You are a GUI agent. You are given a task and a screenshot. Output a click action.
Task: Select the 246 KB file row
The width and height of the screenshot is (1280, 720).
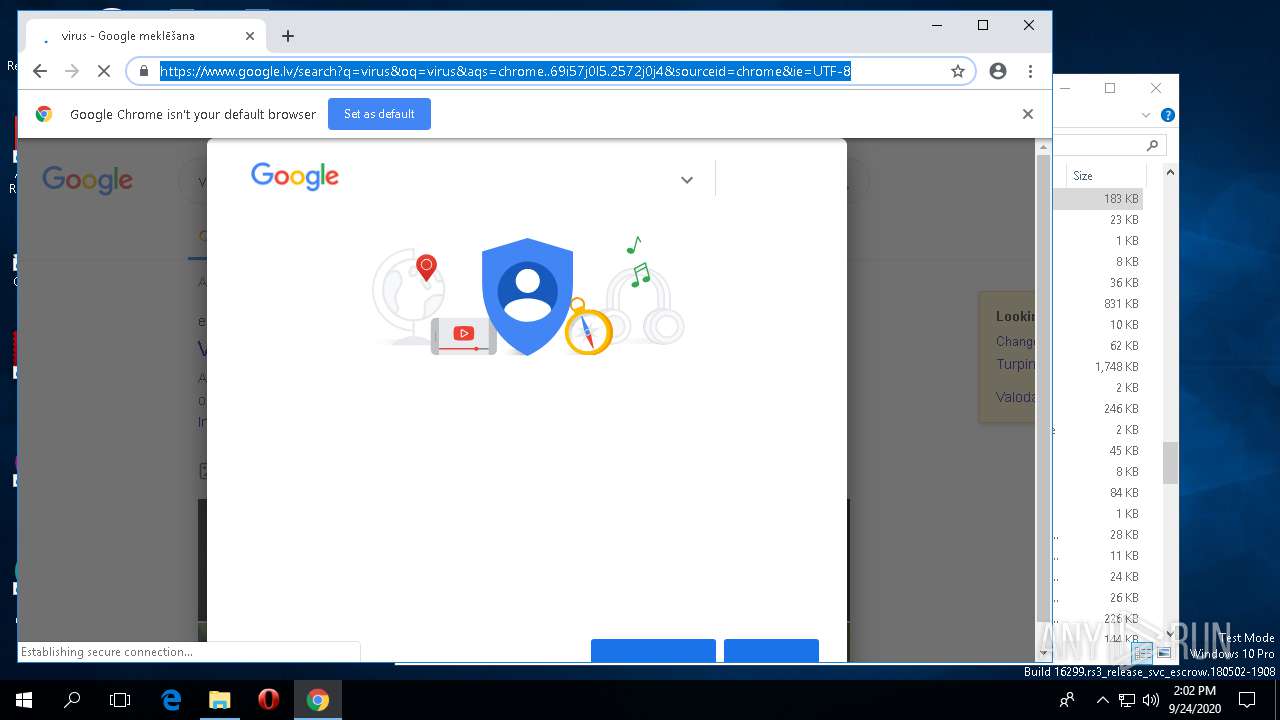click(x=1099, y=409)
